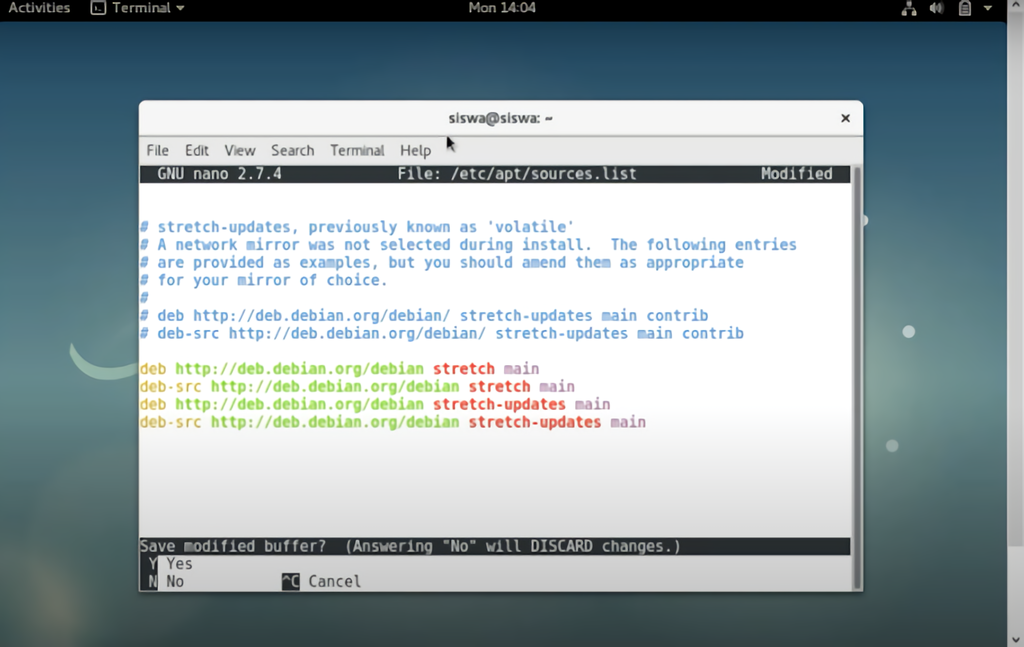The width and height of the screenshot is (1024, 647).
Task: Open the Terminal menu in menubar
Action: 357,150
